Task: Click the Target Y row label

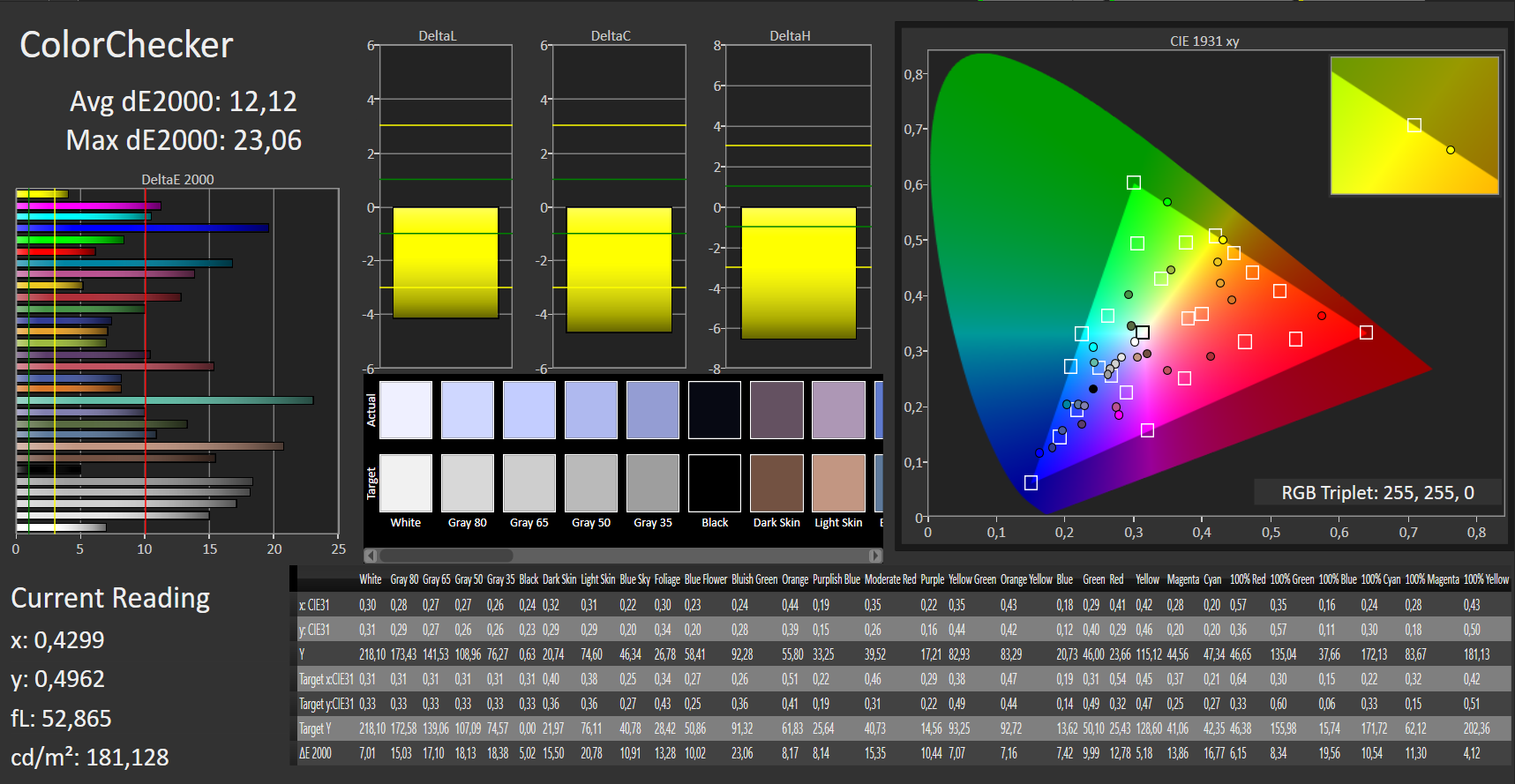Action: pos(315,728)
